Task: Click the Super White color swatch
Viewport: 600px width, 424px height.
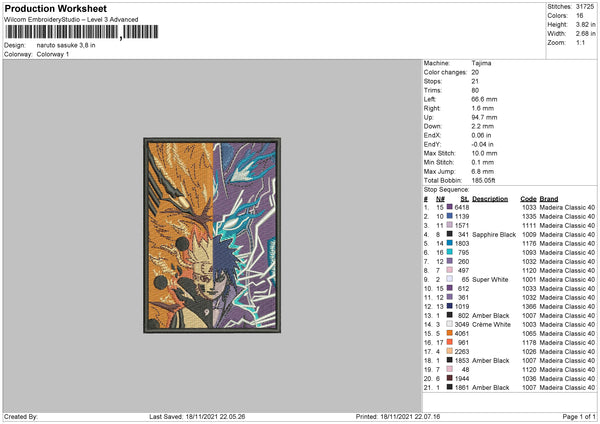Action: [x=450, y=279]
